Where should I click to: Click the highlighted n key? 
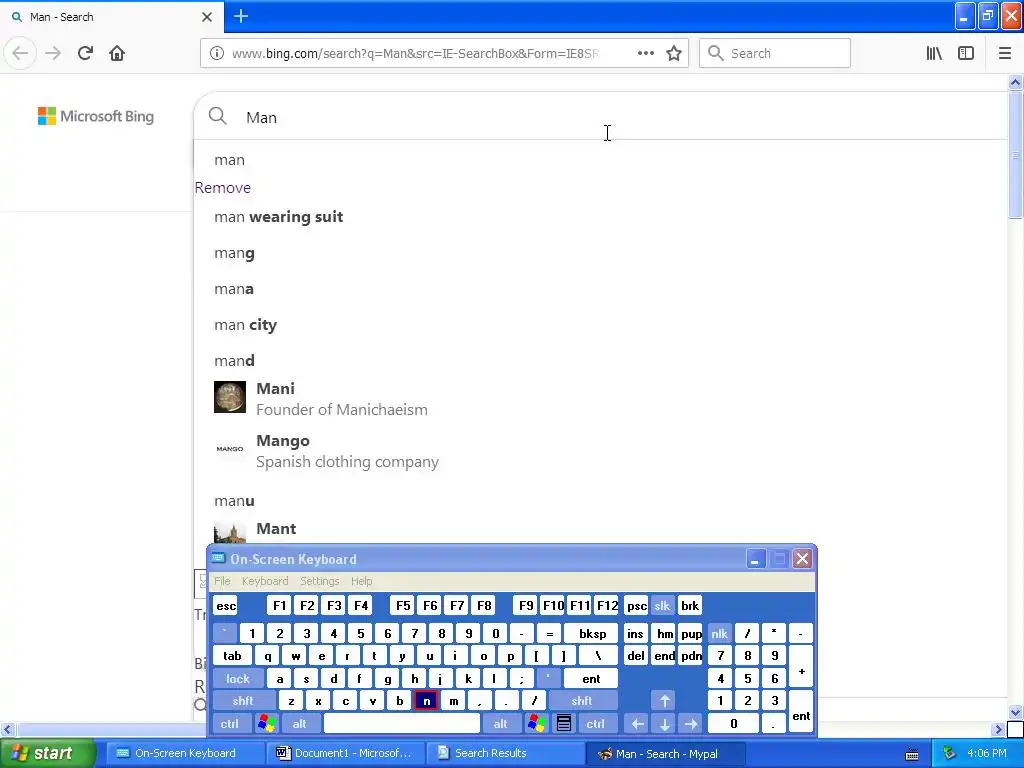(x=426, y=701)
